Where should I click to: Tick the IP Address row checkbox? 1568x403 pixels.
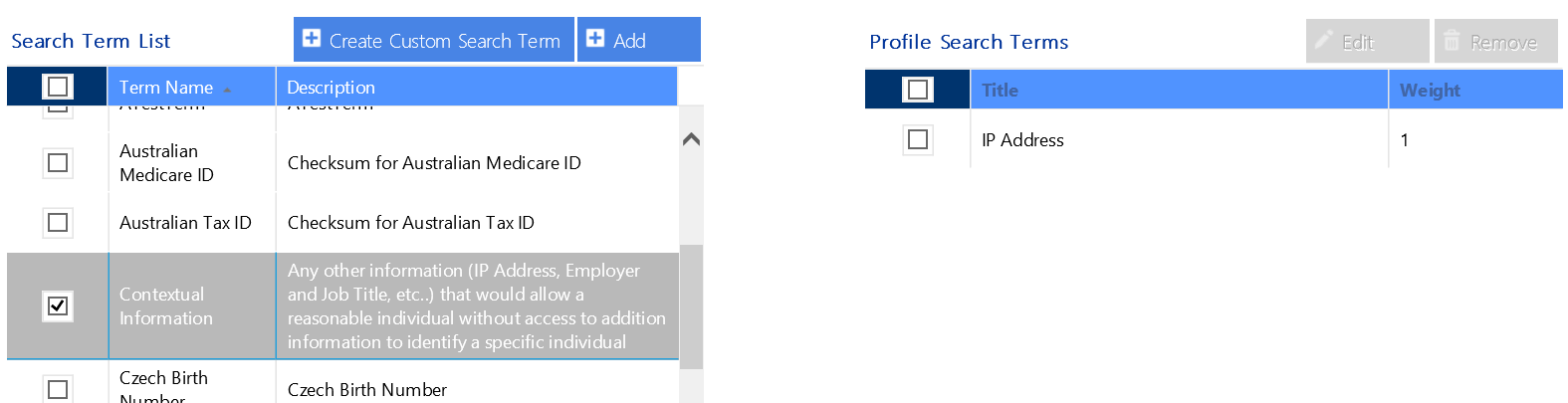pos(918,139)
